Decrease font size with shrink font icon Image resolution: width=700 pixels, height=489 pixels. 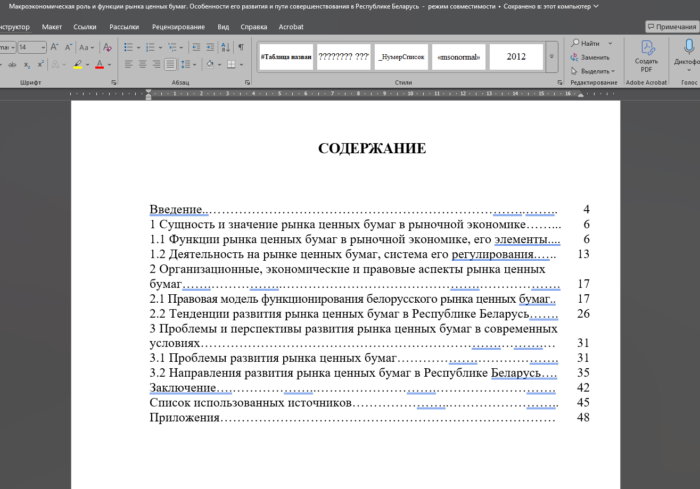(x=68, y=47)
